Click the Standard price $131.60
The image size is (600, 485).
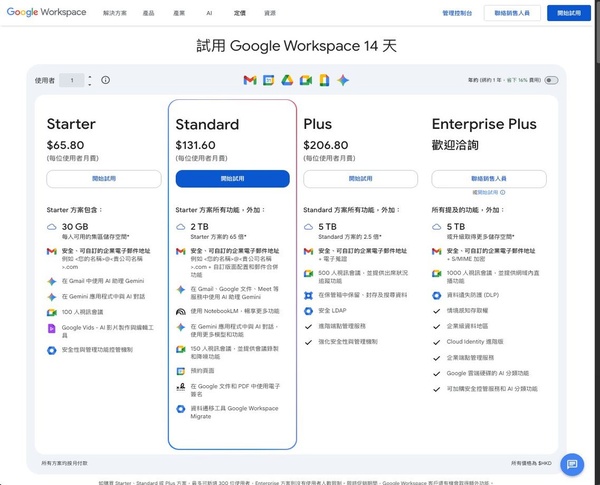(196, 145)
